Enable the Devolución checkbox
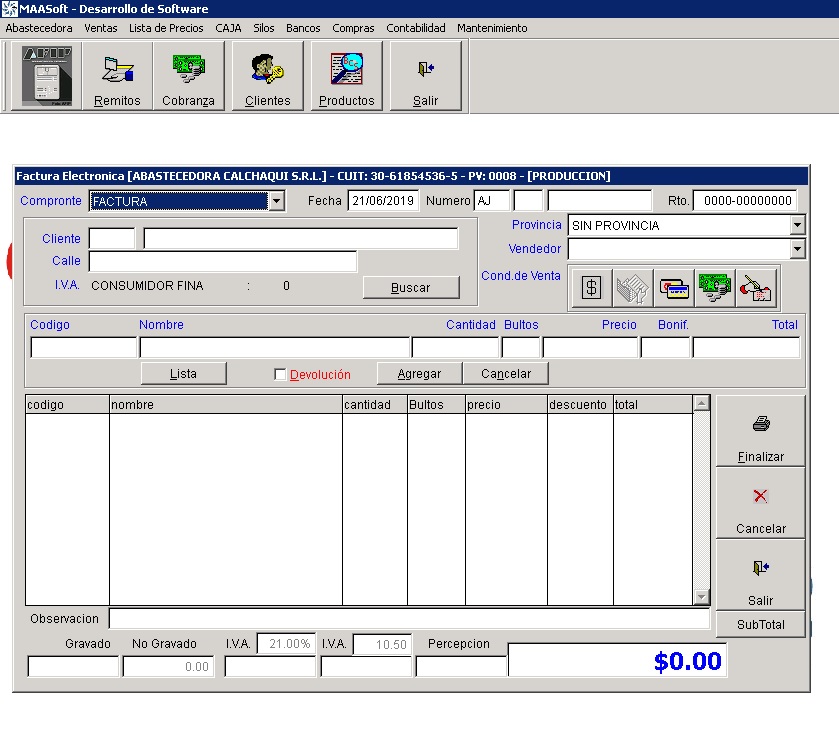This screenshot has width=839, height=730. [281, 374]
